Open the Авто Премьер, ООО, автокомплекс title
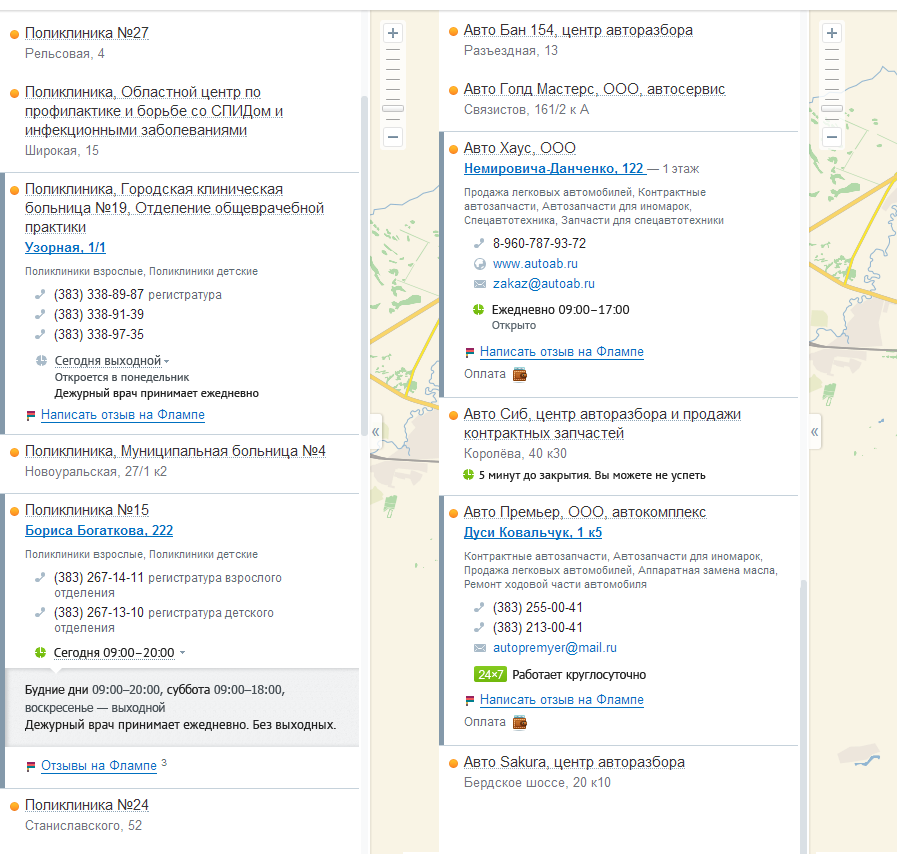897x854 pixels. (585, 513)
